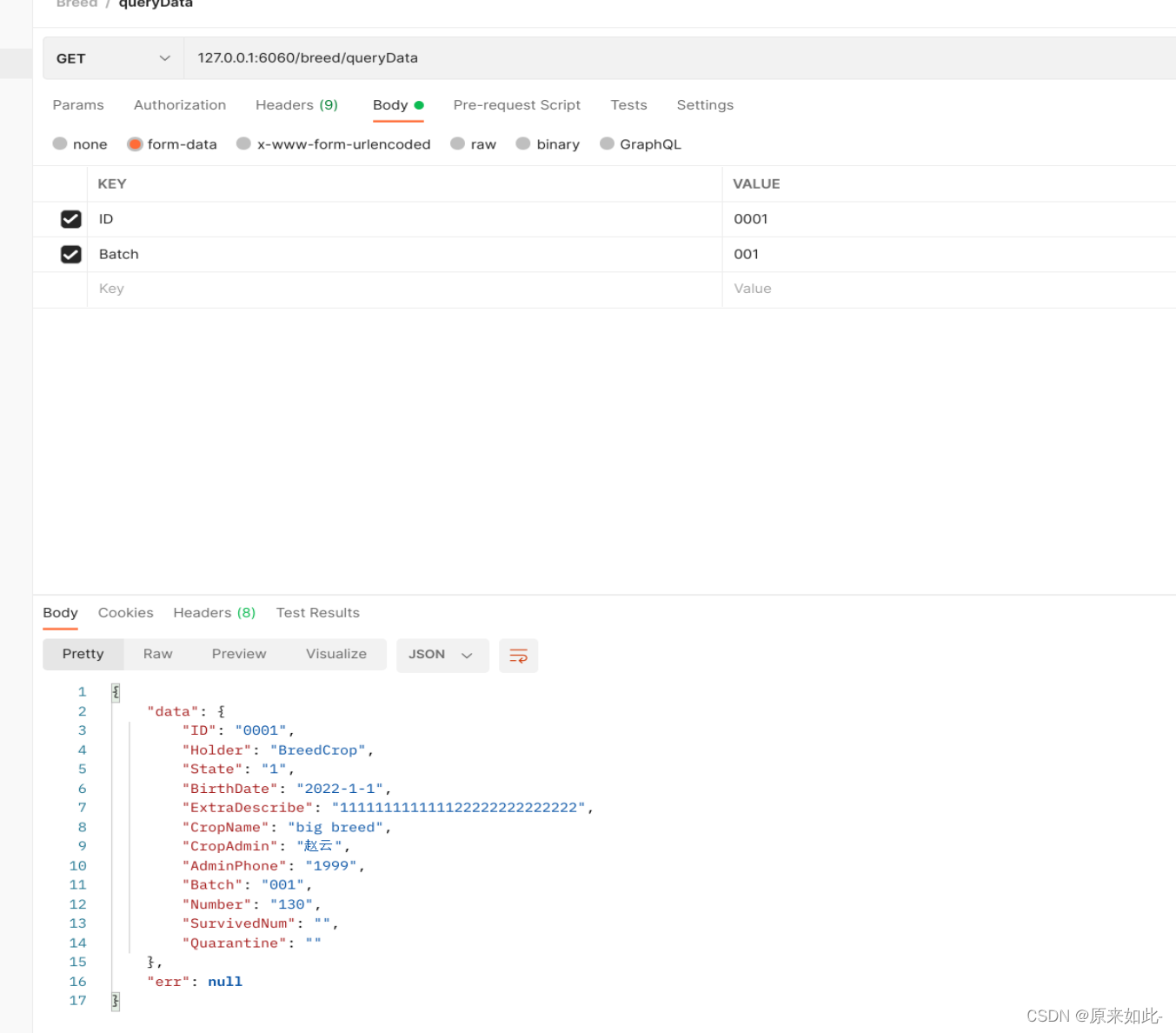Image resolution: width=1176 pixels, height=1033 pixels.
Task: Open the Authorization tab
Action: coord(180,105)
